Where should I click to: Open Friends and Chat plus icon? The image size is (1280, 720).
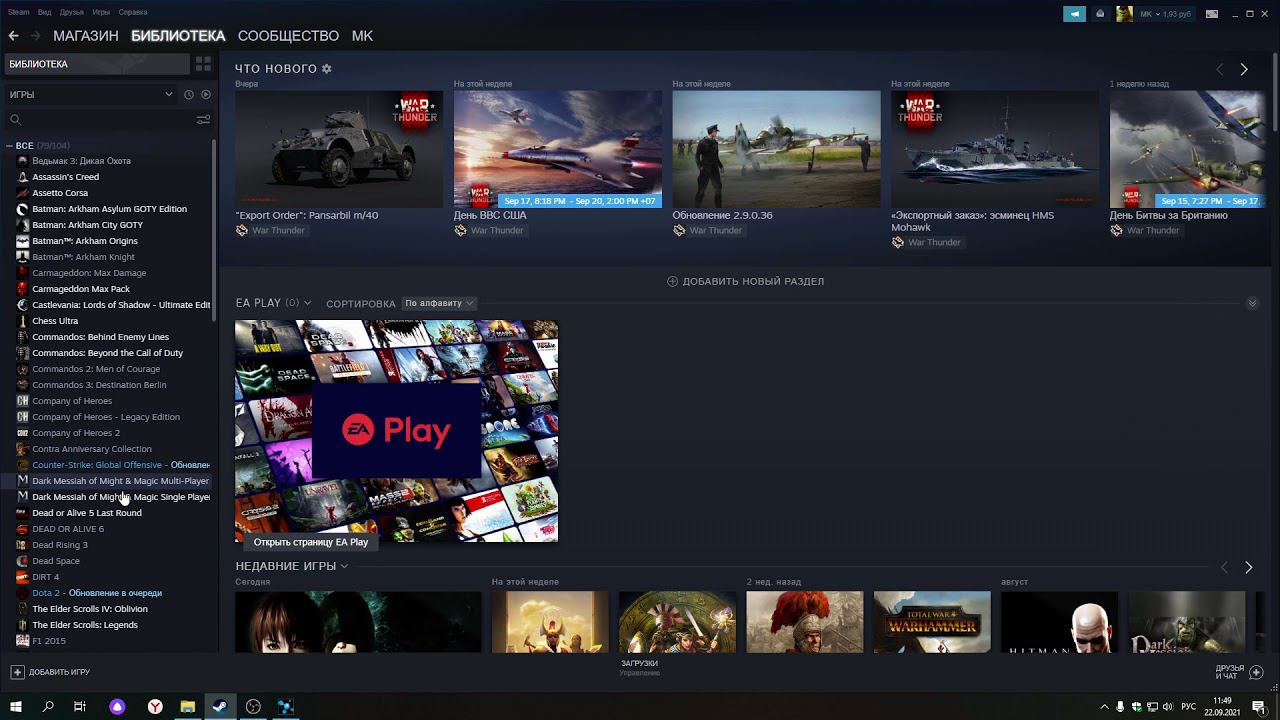(x=1257, y=672)
